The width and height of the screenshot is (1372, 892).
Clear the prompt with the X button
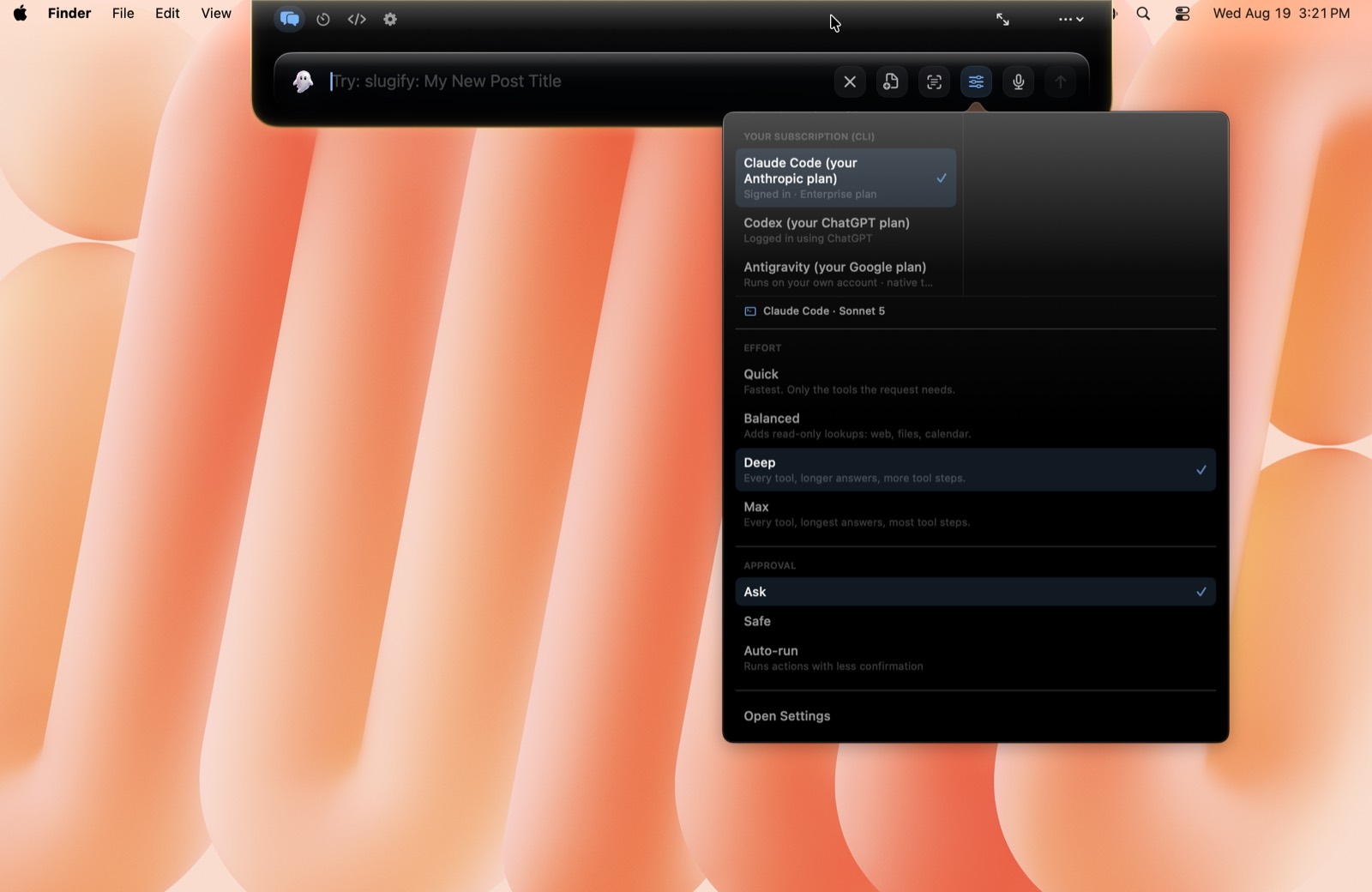(x=850, y=81)
